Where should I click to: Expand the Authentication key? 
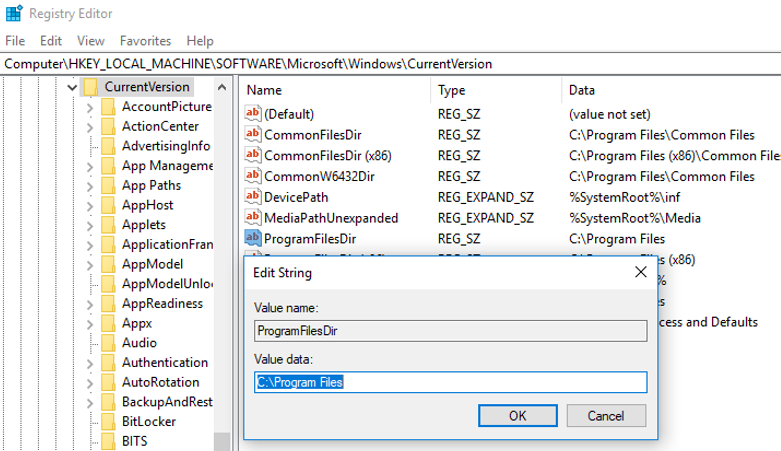[x=90, y=363]
